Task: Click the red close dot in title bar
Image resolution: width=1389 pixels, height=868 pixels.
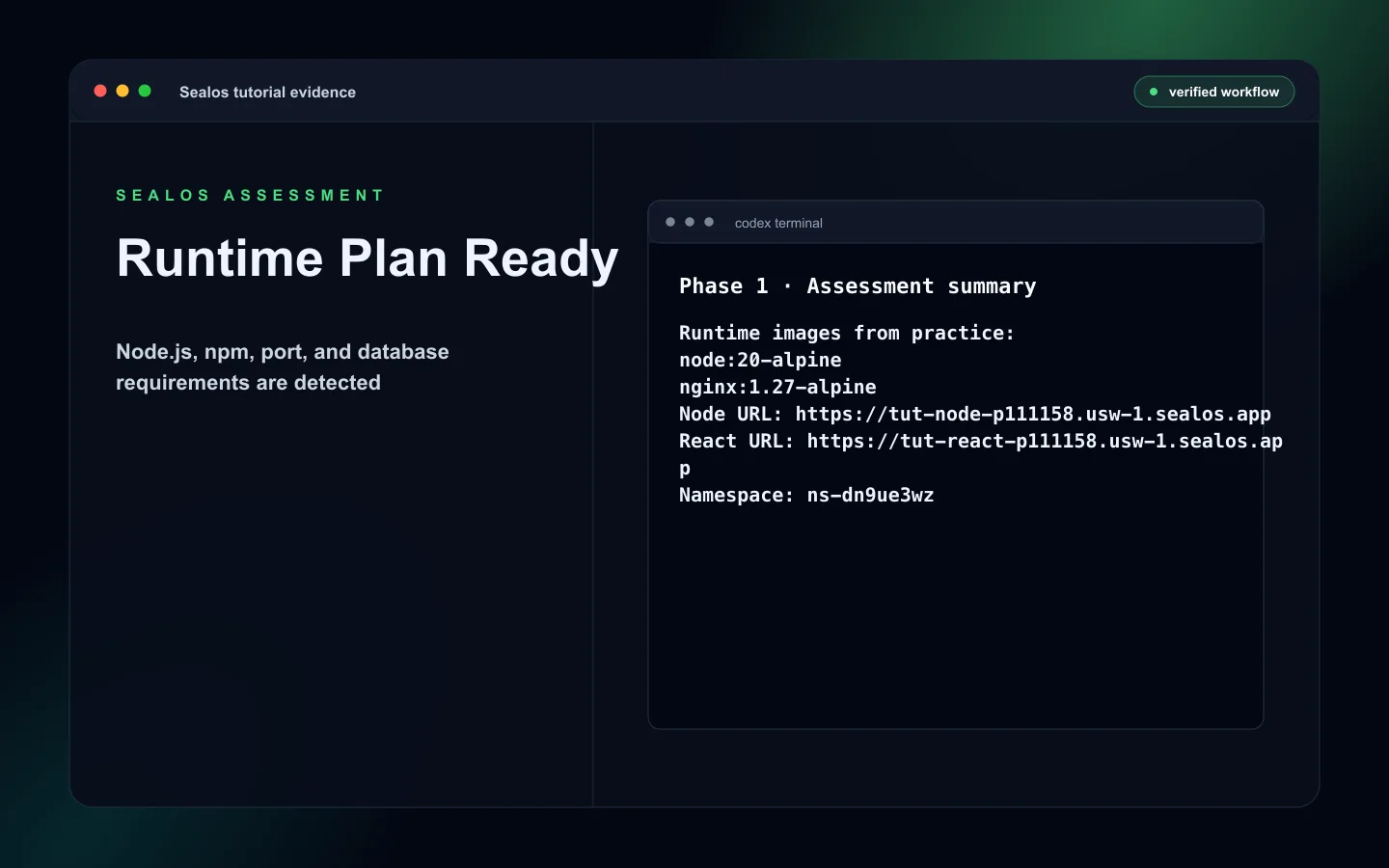Action: click(100, 91)
